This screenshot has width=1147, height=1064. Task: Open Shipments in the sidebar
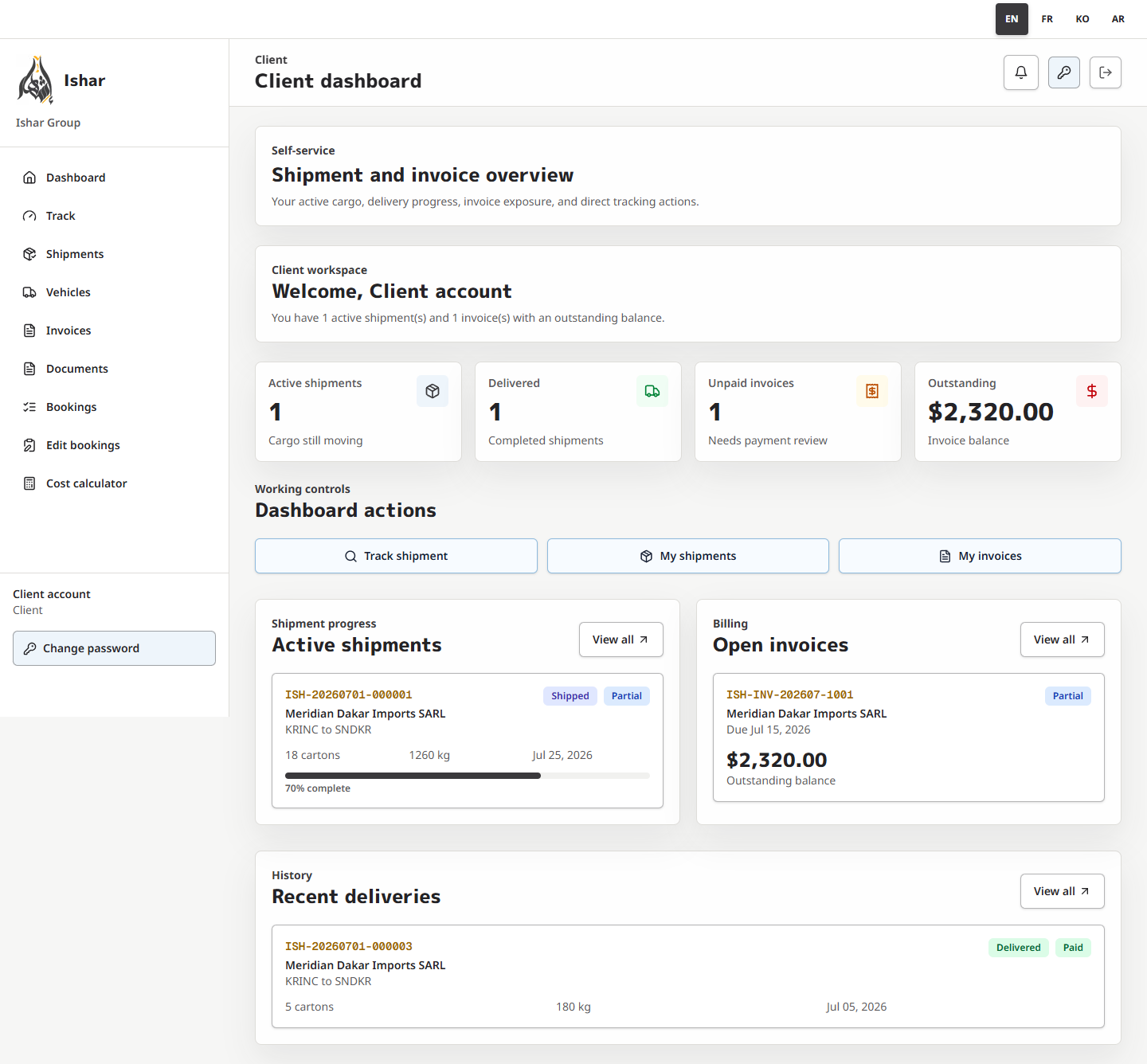[x=115, y=254]
